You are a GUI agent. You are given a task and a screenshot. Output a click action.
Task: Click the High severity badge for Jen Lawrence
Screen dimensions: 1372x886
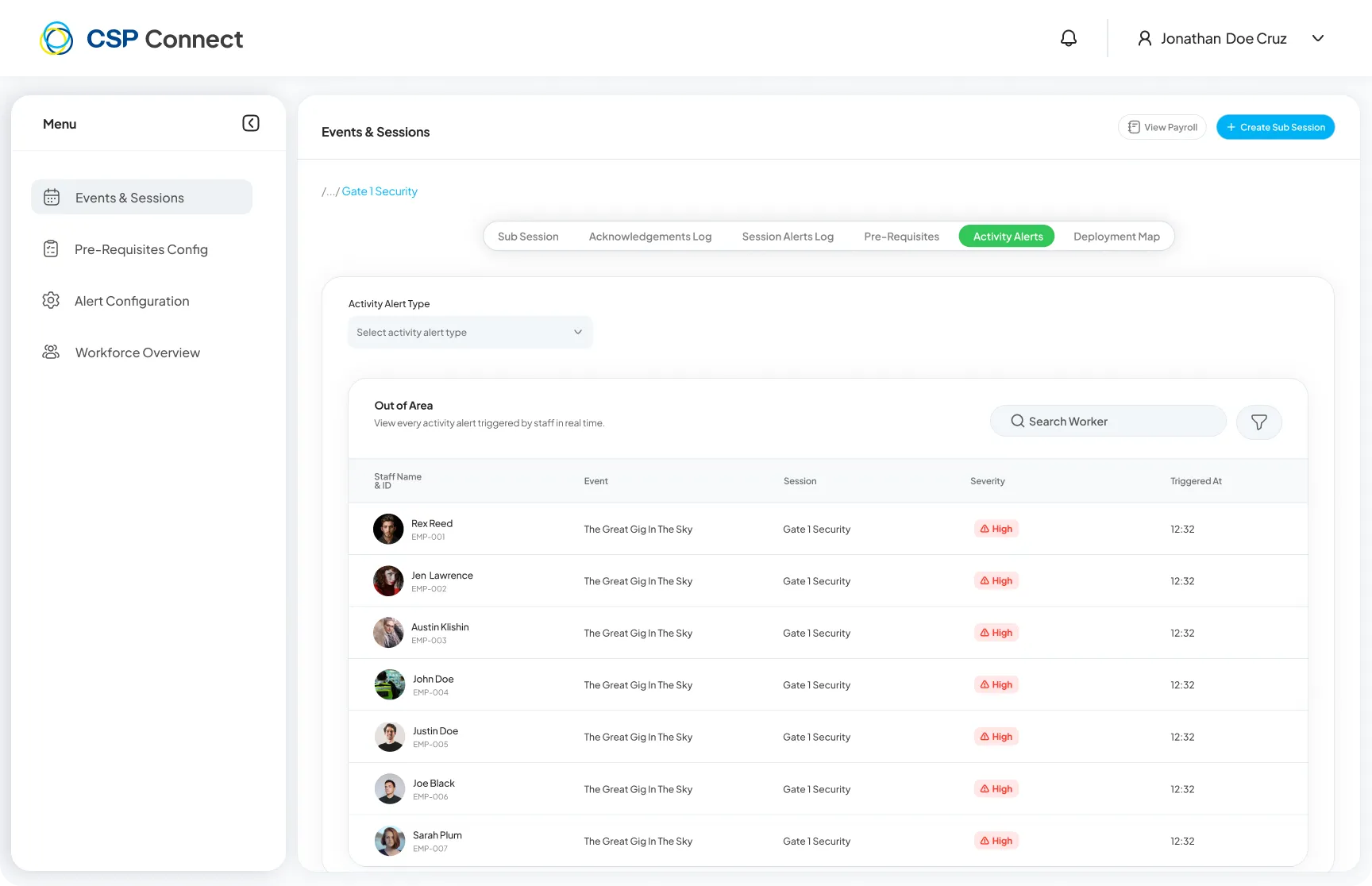coord(996,580)
